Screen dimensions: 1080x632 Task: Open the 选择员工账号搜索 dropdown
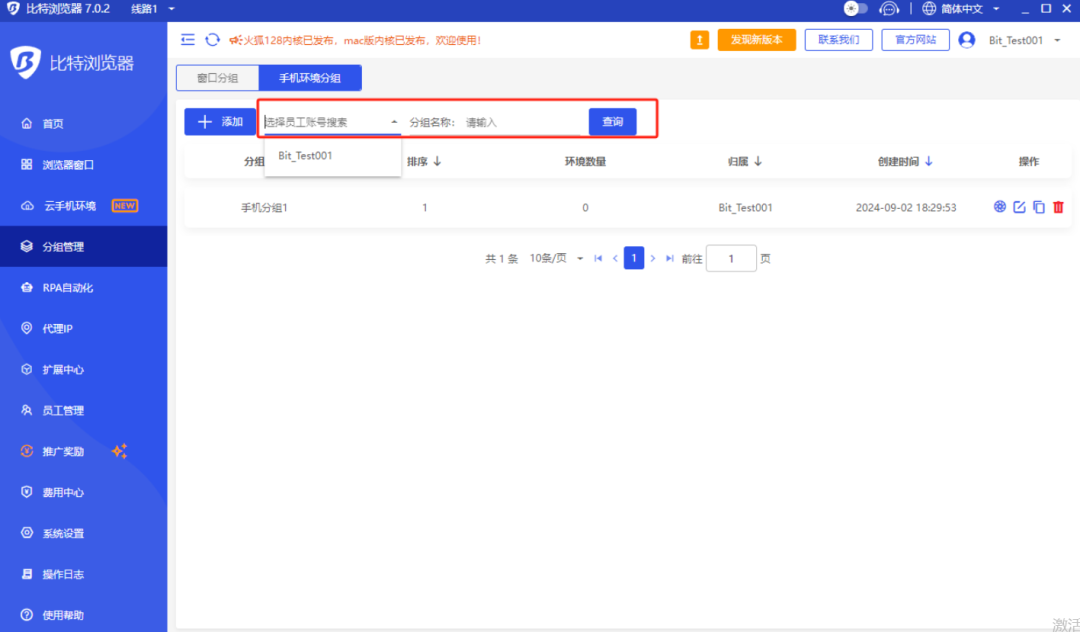point(330,121)
